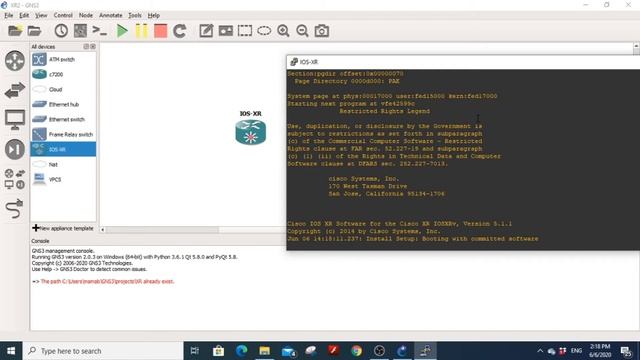Select the IOS-XR router on the canvas

pos(251,132)
